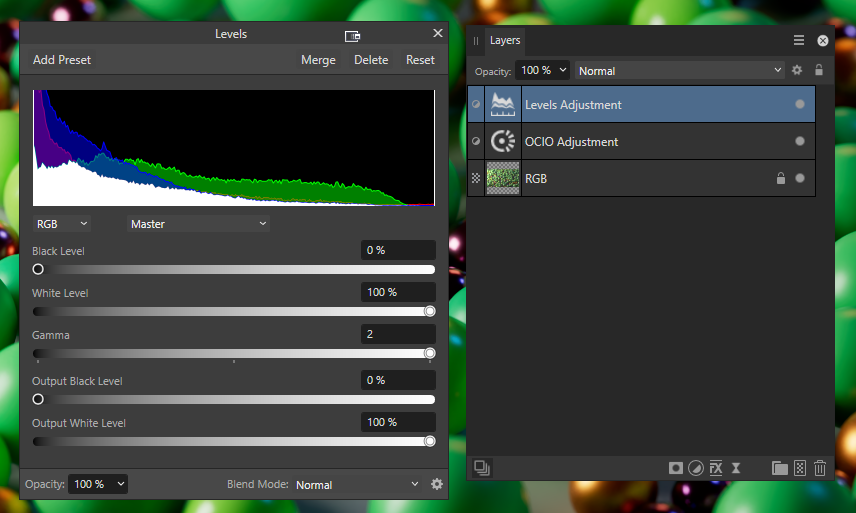Click the Output Black Level slider handle
This screenshot has height=513, width=856.
38,399
